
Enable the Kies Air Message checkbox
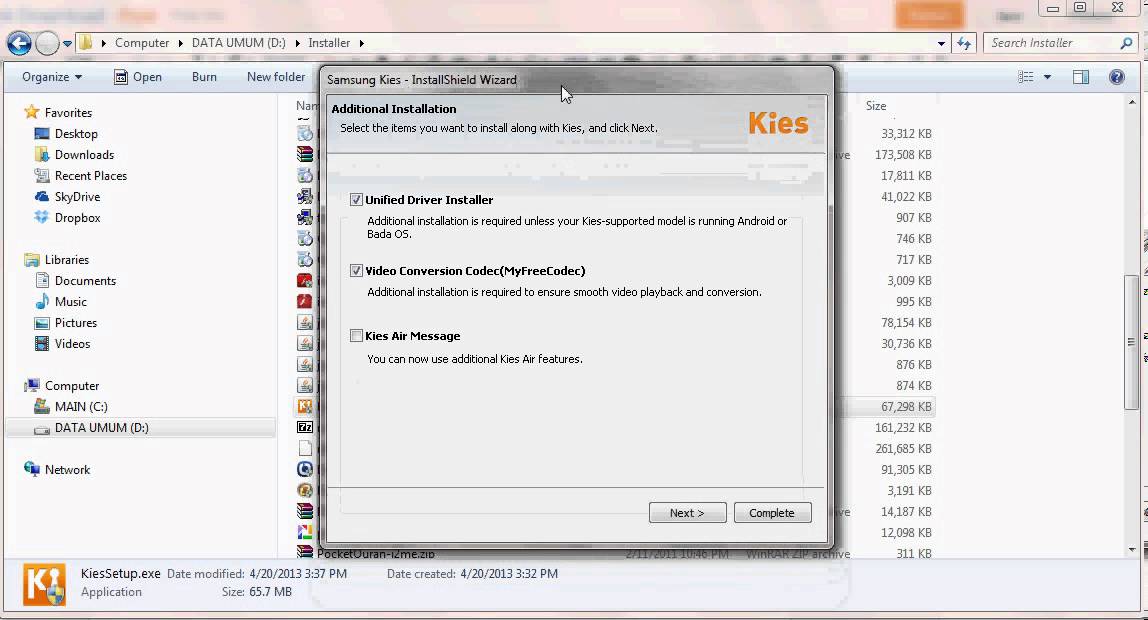[357, 336]
